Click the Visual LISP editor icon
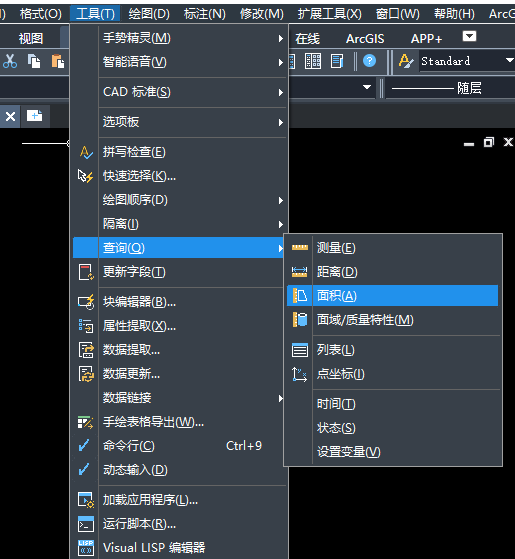Viewport: 515px width, 559px height. pos(86,548)
